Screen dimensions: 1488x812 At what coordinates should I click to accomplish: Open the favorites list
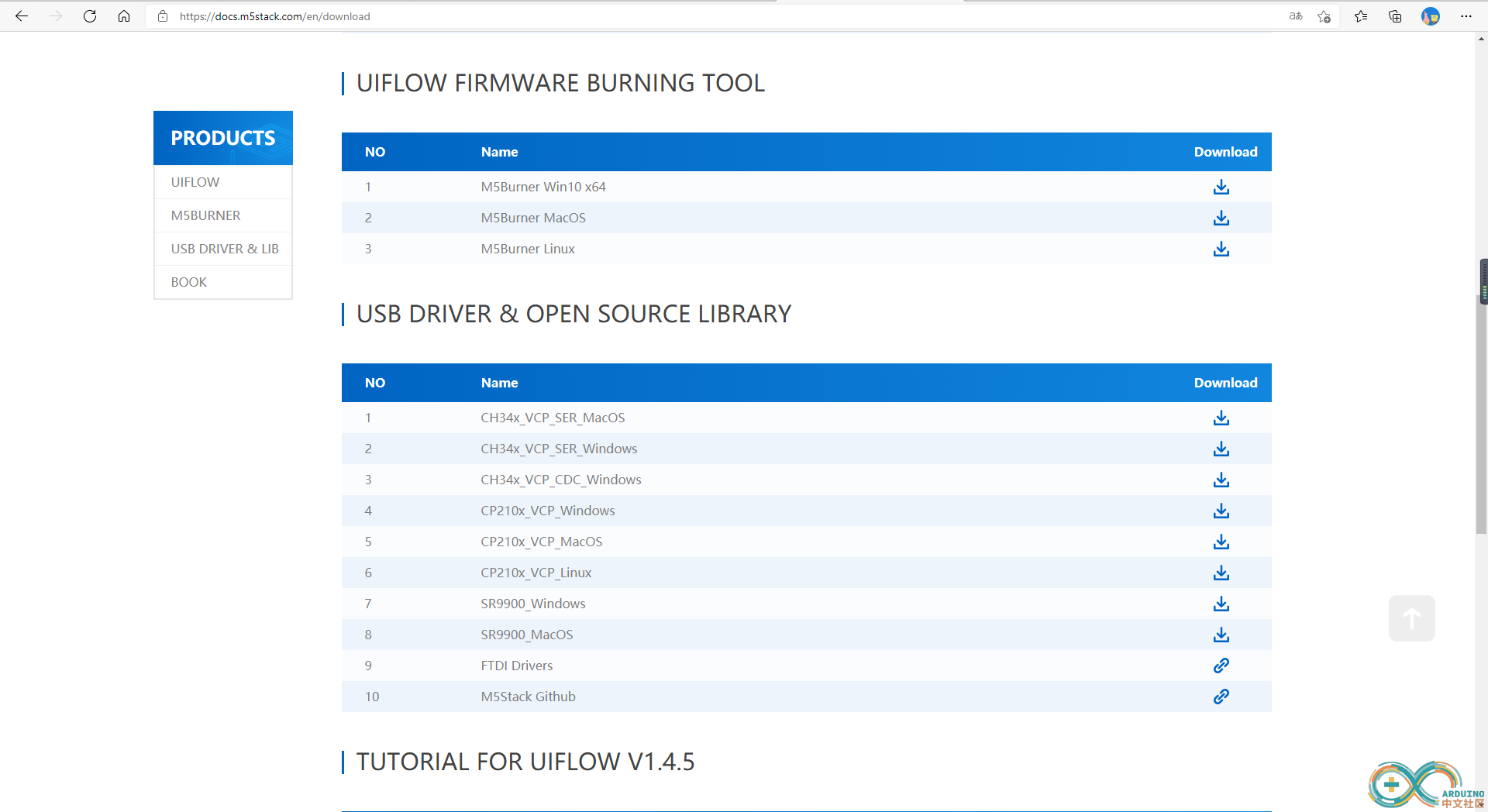tap(1361, 16)
